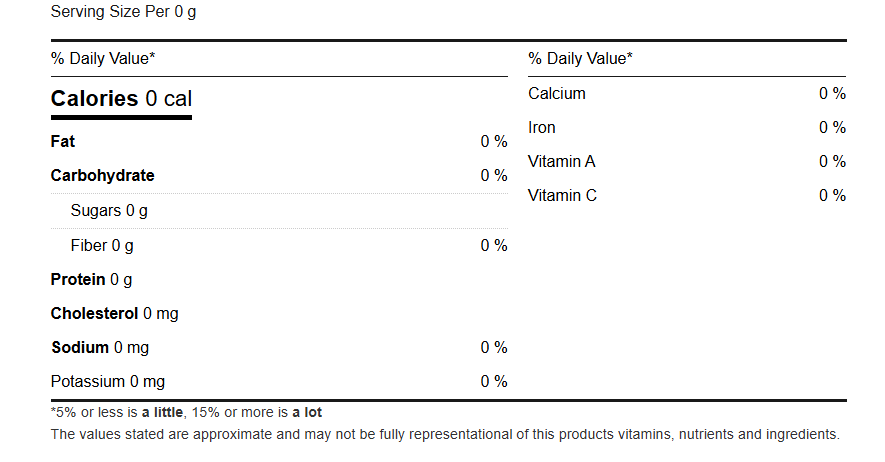885x462 pixels.
Task: Click the right % Daily Value* header
Action: 580,59
